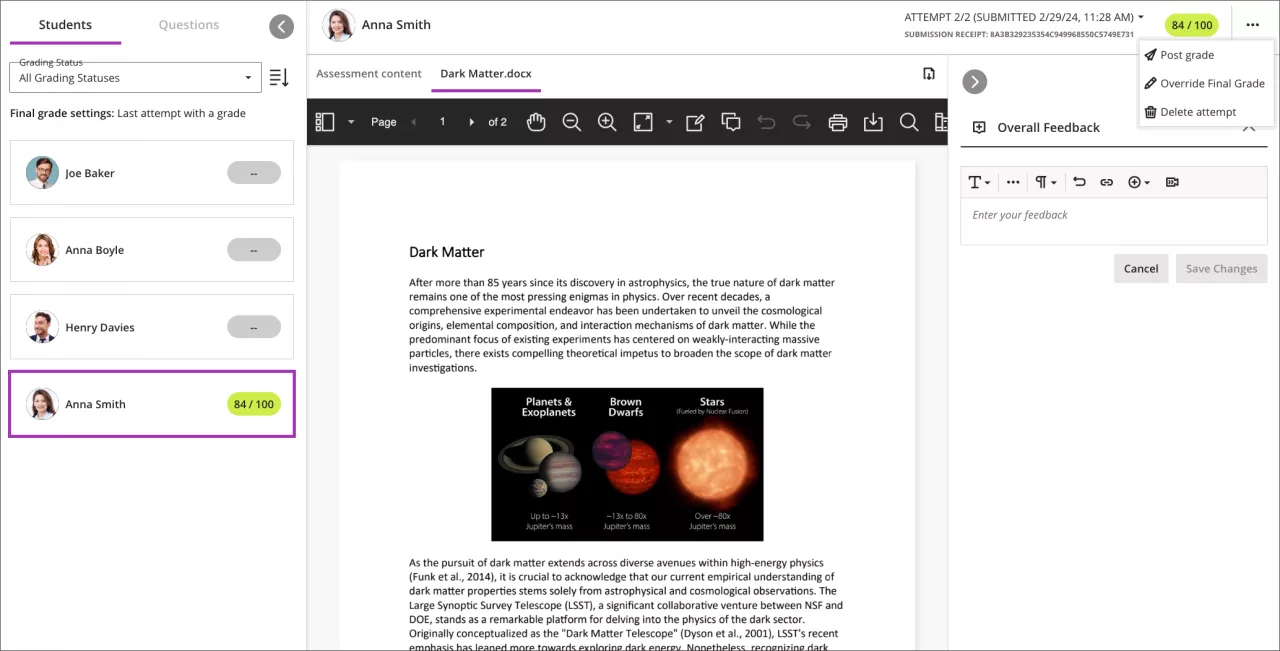Zoom out of the document
The image size is (1280, 651).
tap(572, 122)
